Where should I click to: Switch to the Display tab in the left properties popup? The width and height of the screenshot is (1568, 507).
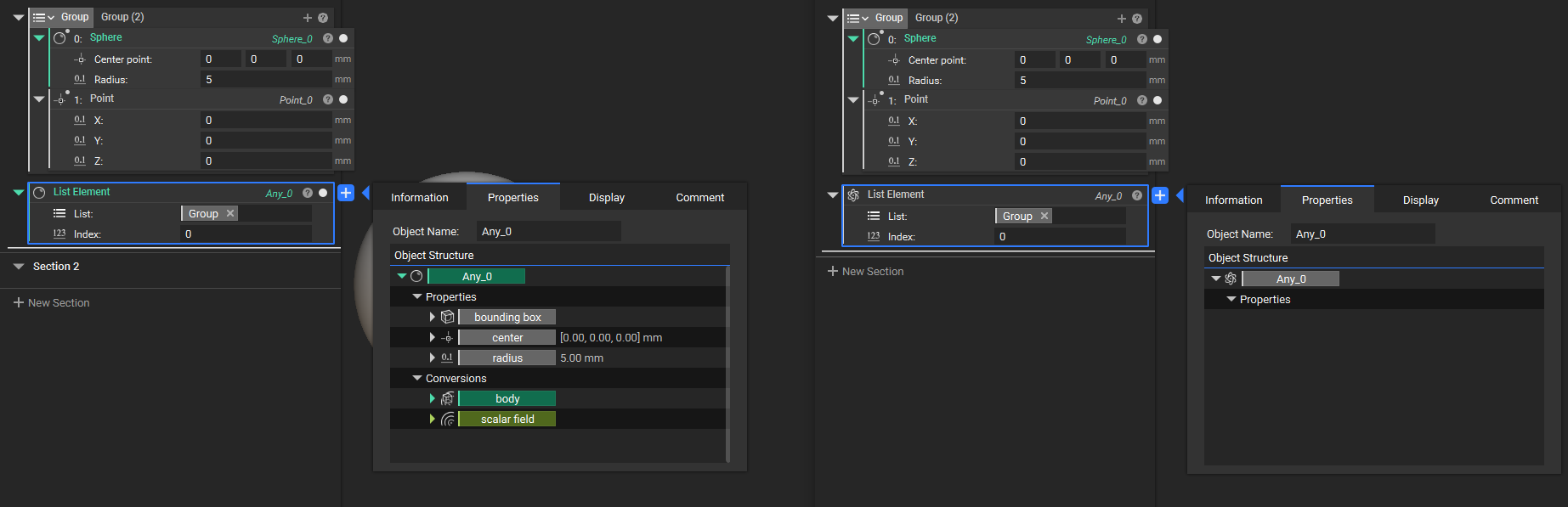(607, 197)
